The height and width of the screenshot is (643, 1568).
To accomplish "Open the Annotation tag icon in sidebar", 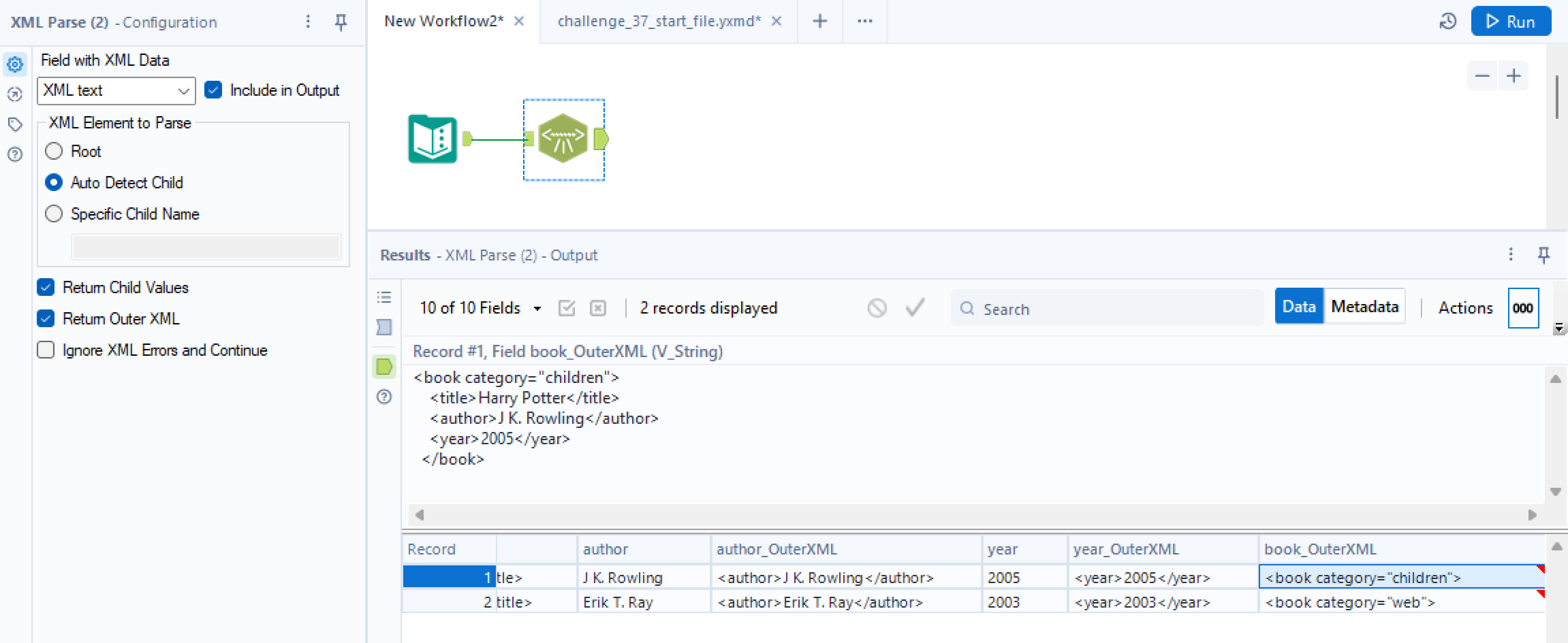I will (15, 124).
